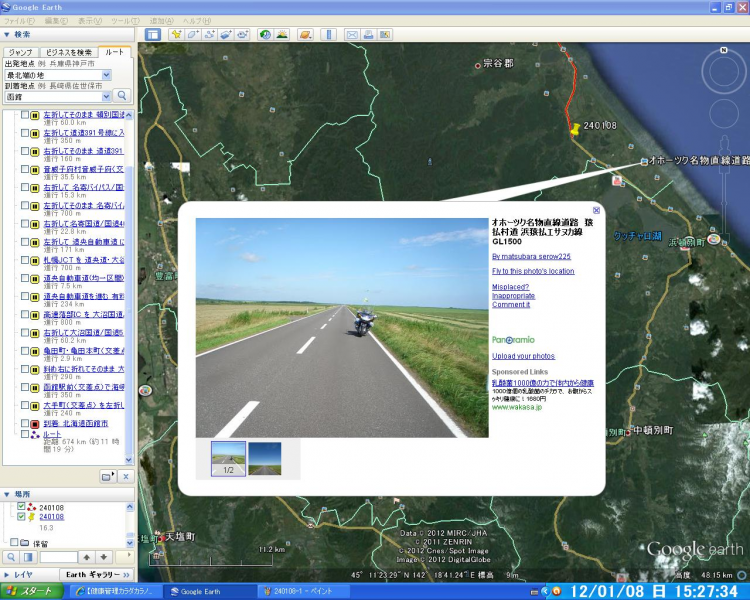The width and height of the screenshot is (750, 600).
Task: Open the departure point 最北端の地 dropdown
Action: [x=106, y=75]
